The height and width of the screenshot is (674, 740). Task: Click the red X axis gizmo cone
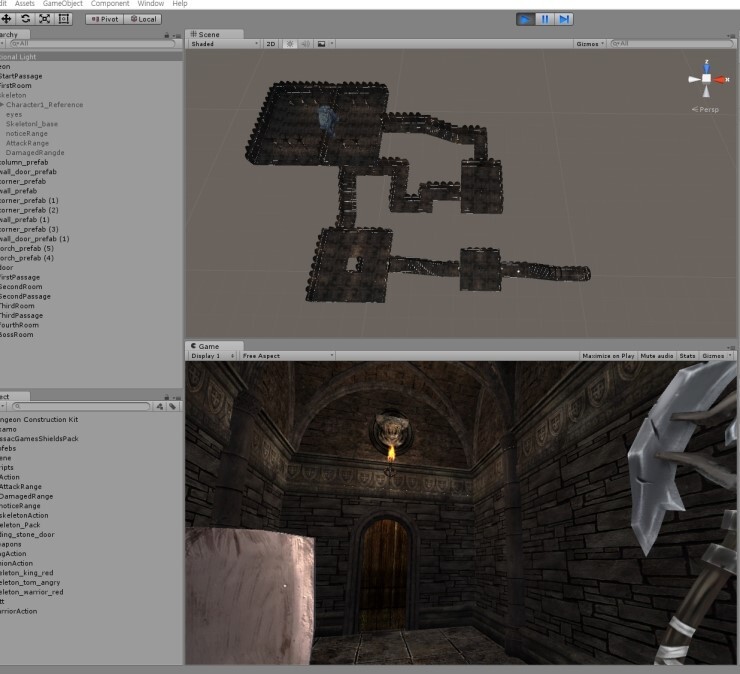pos(721,80)
